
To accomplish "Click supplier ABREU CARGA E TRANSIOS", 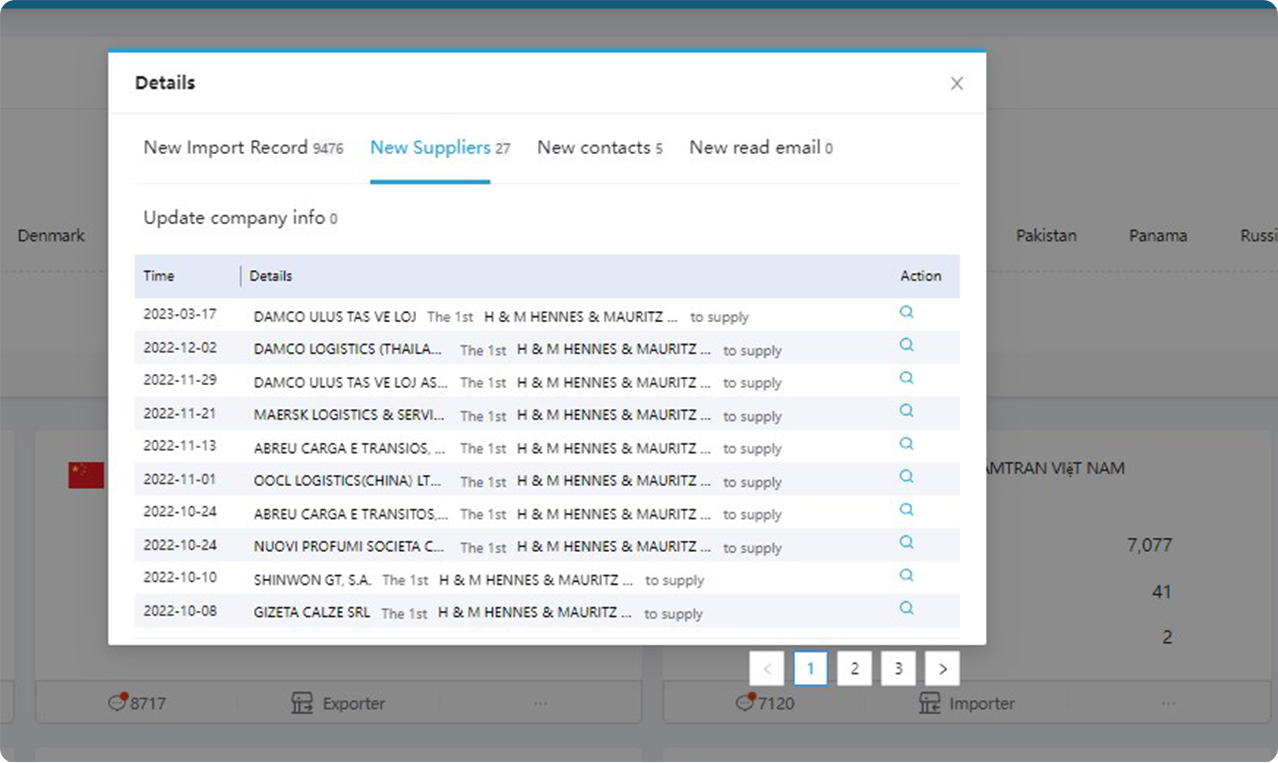I will [x=350, y=448].
